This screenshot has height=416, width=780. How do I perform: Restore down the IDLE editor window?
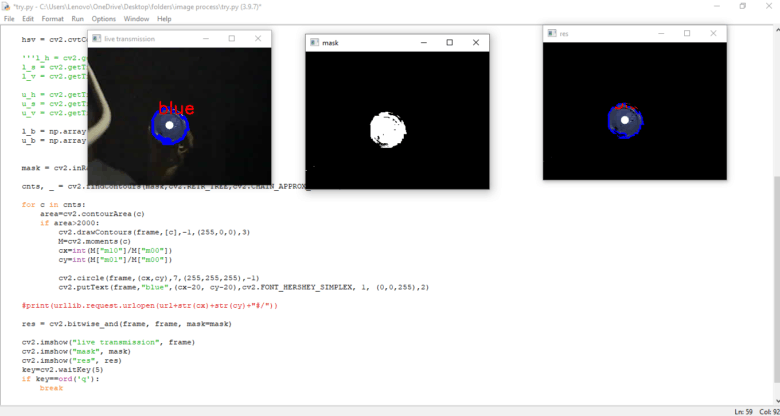pyautogui.click(x=743, y=6)
